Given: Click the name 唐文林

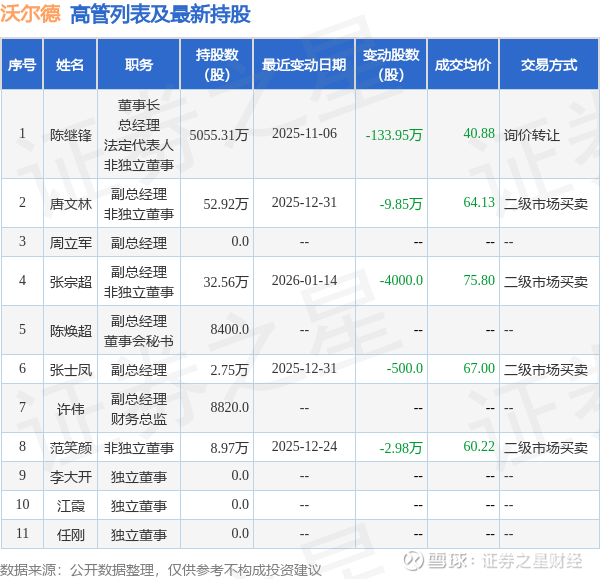Looking at the screenshot, I should click(x=71, y=204).
